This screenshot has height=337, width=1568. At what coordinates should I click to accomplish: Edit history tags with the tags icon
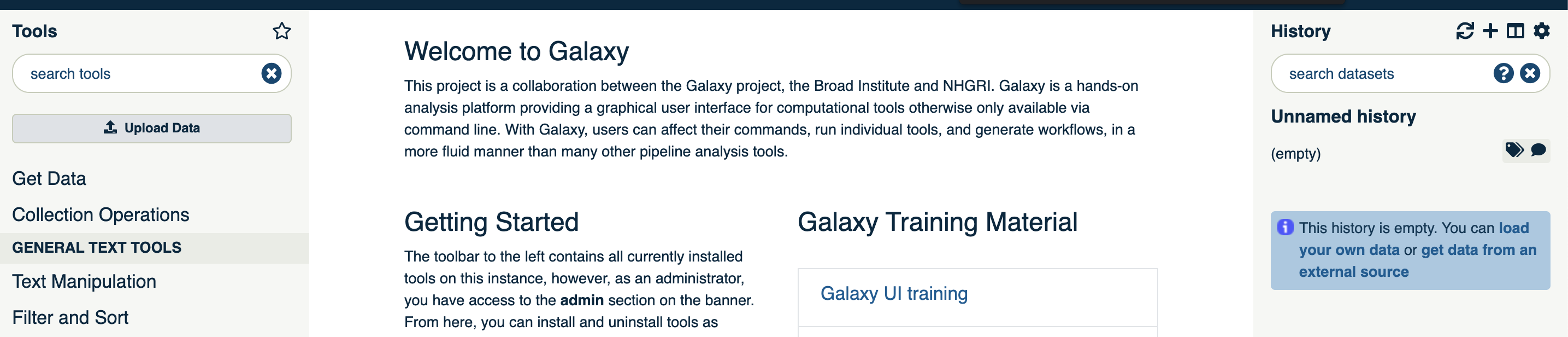[1514, 150]
